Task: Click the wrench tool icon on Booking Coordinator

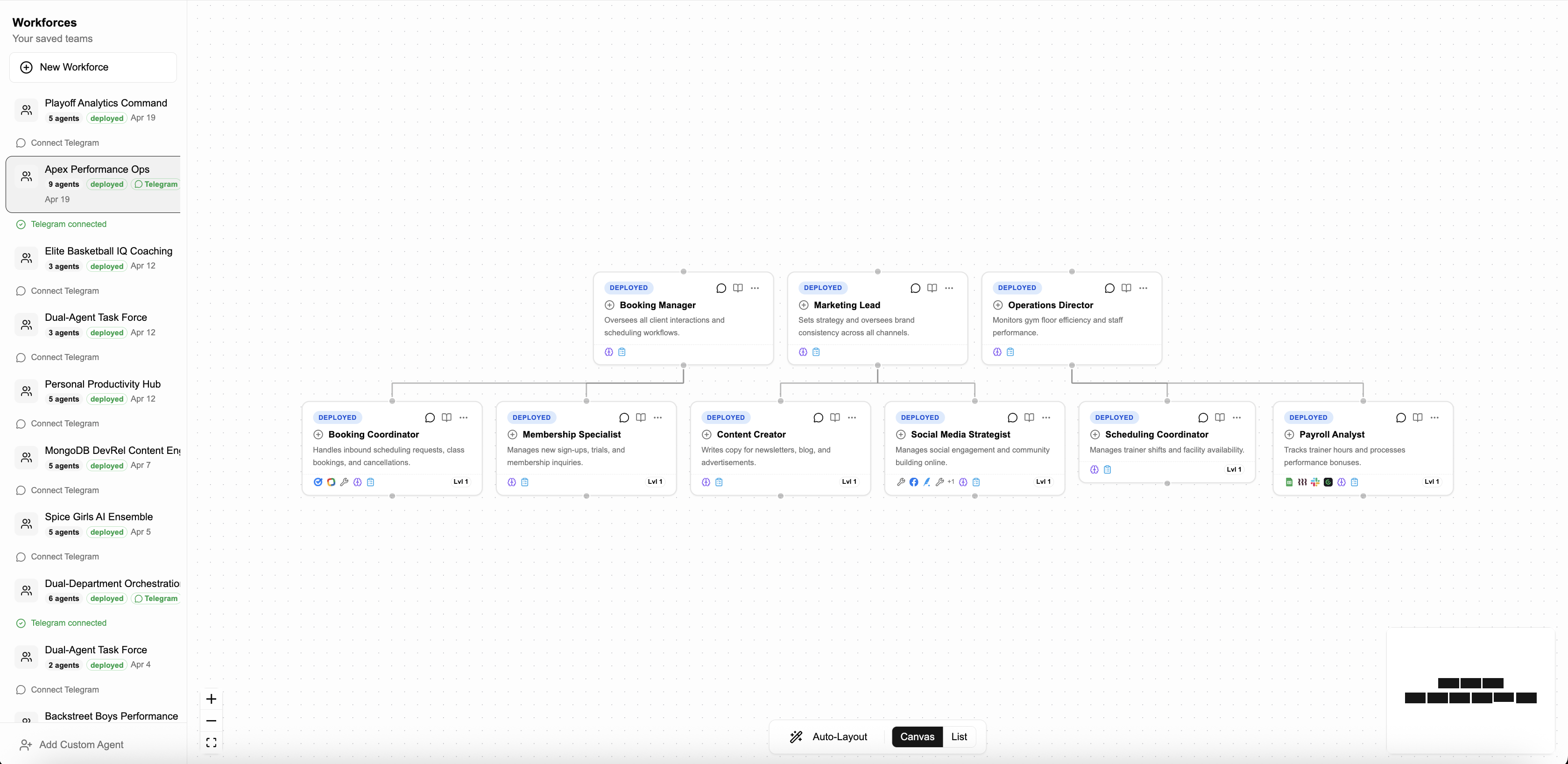Action: click(x=345, y=481)
